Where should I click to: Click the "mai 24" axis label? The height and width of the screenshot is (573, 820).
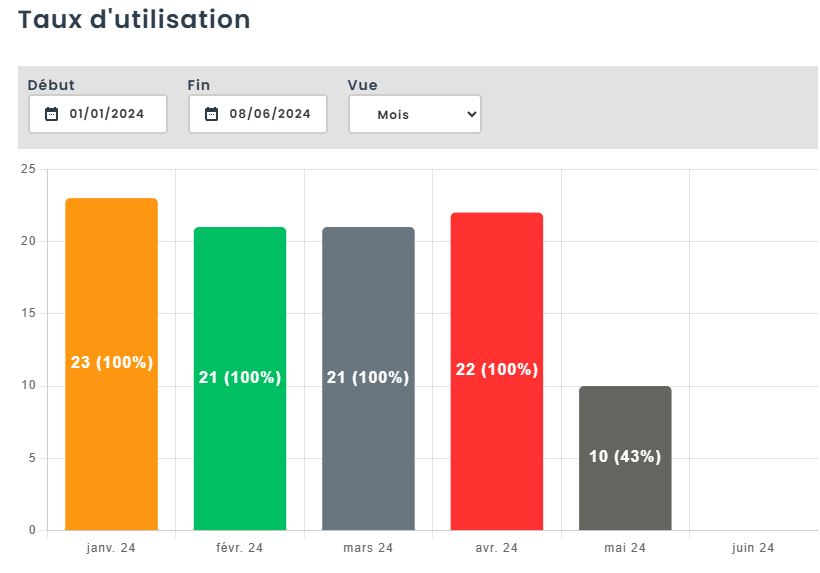625,548
